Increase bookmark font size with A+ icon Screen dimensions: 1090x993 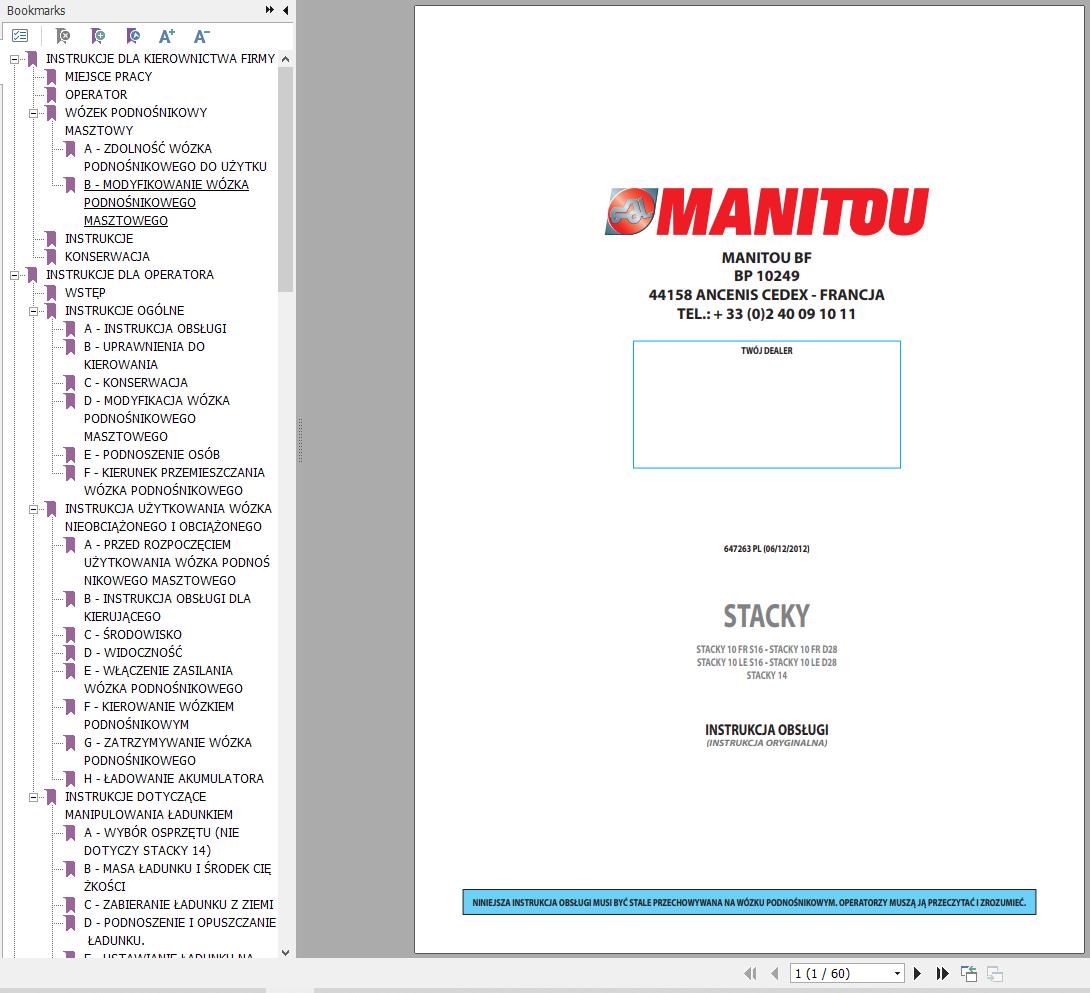click(167, 35)
